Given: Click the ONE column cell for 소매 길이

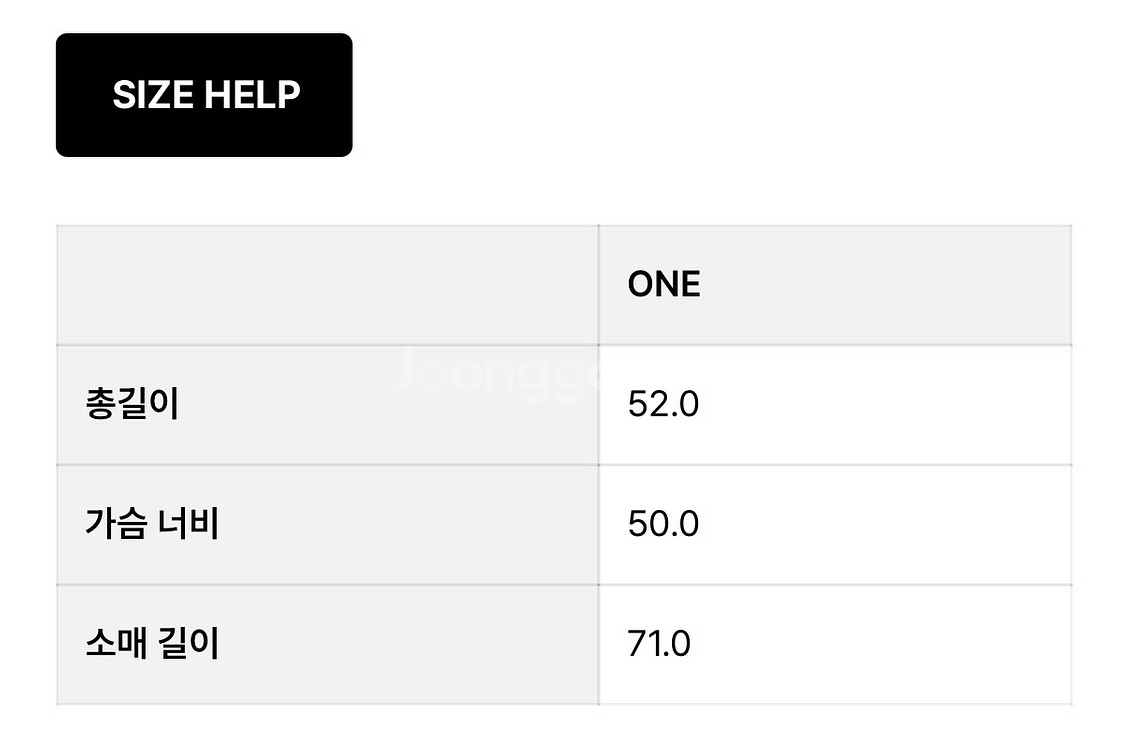Looking at the screenshot, I should point(835,643).
